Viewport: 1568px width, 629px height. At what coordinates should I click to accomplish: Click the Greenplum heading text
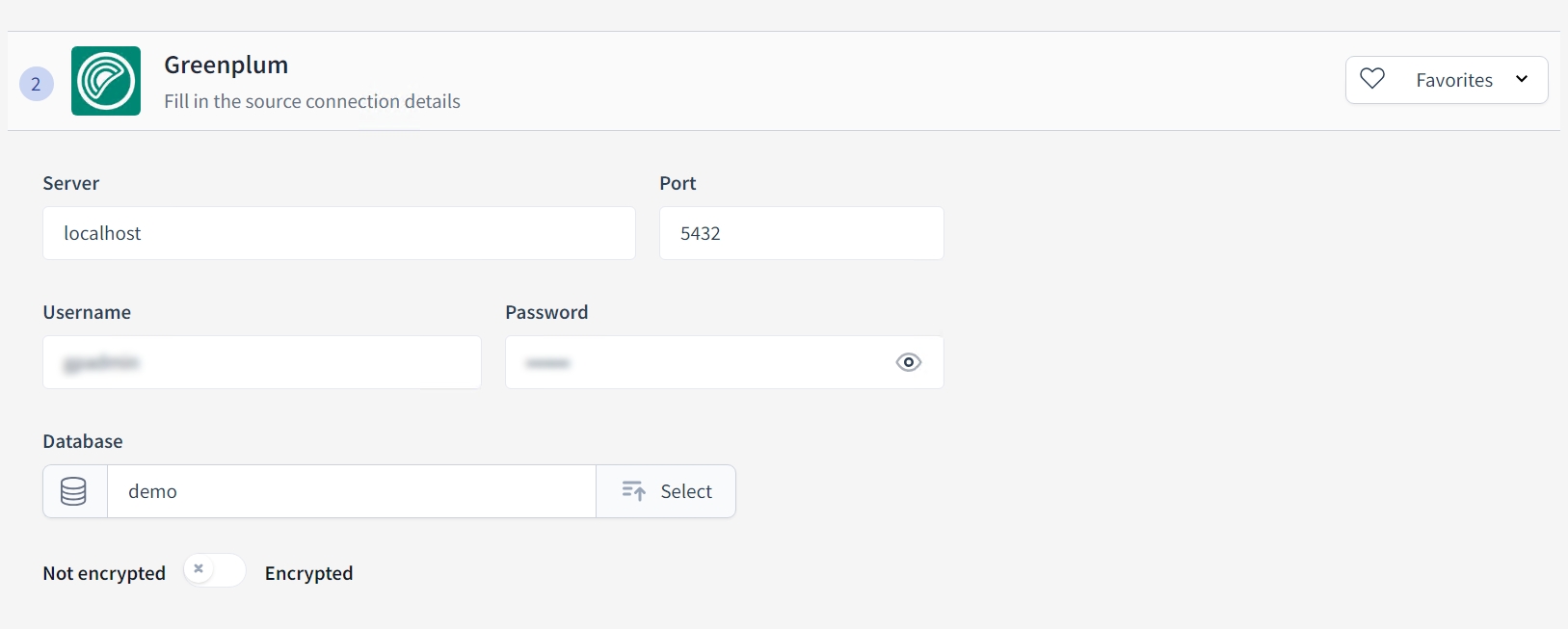(226, 65)
